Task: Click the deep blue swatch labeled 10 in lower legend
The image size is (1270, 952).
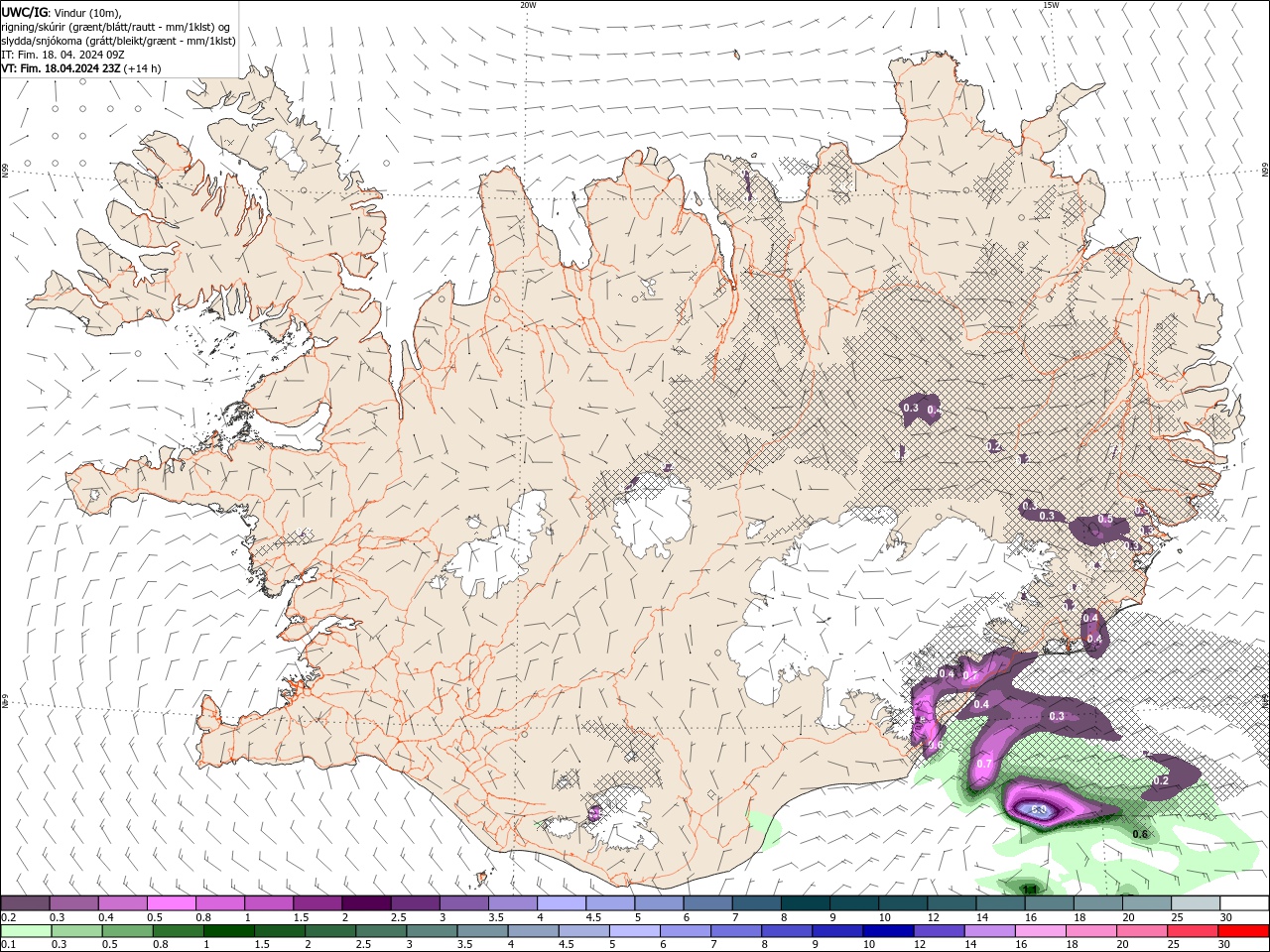Action: tap(890, 931)
